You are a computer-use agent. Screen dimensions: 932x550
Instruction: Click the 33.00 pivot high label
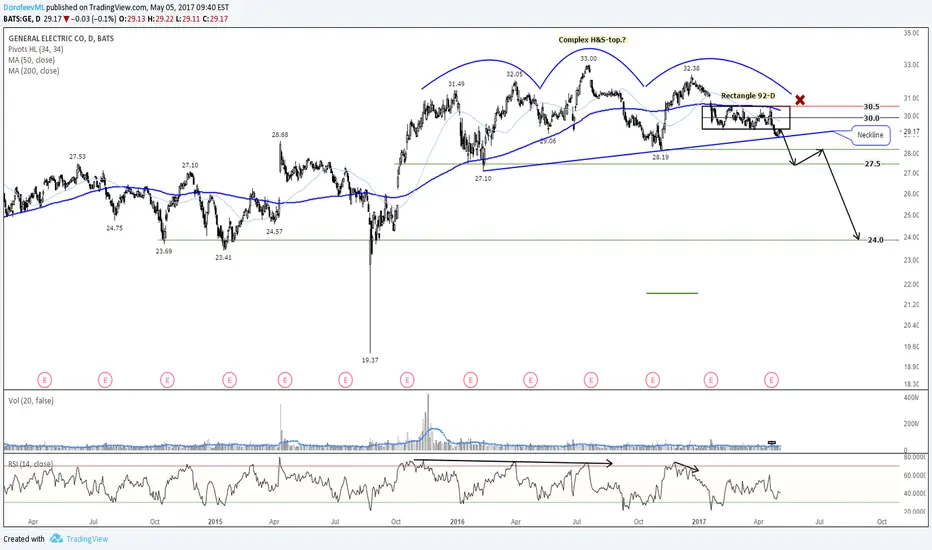tap(588, 59)
